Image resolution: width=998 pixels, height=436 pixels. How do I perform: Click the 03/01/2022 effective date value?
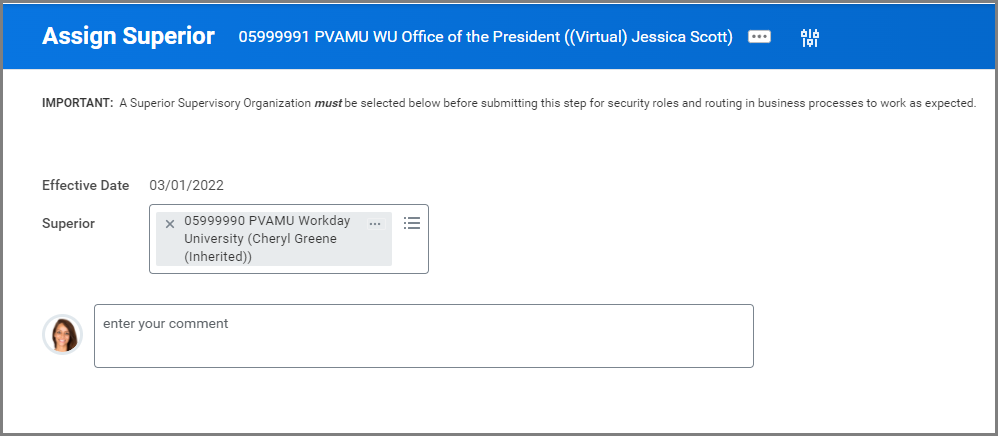[x=186, y=185]
